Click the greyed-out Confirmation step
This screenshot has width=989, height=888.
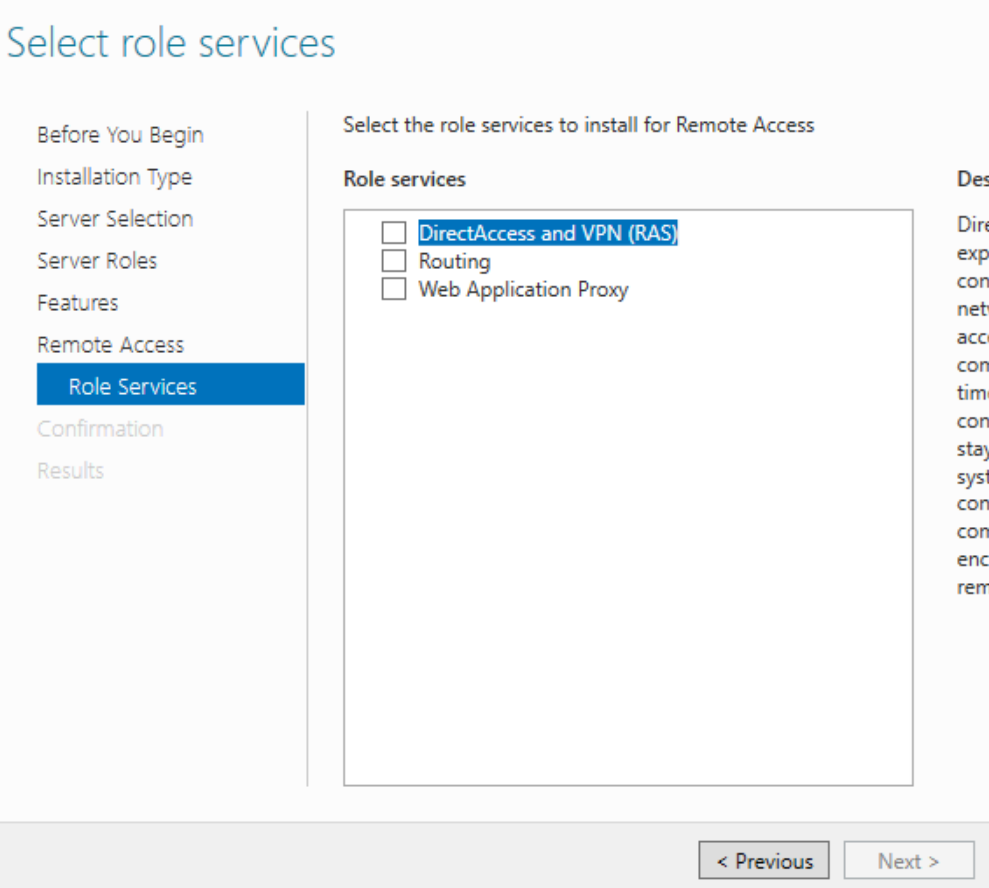[100, 429]
